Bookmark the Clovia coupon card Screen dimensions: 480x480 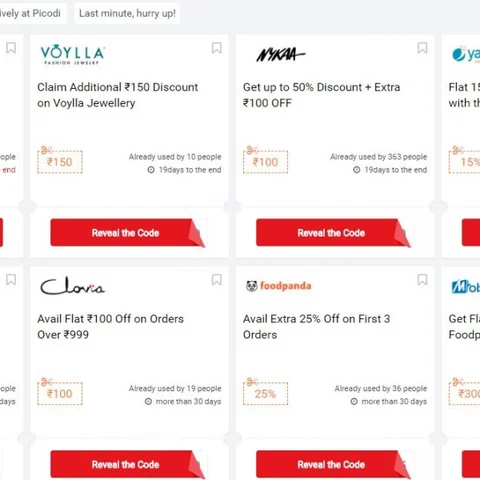(x=217, y=280)
